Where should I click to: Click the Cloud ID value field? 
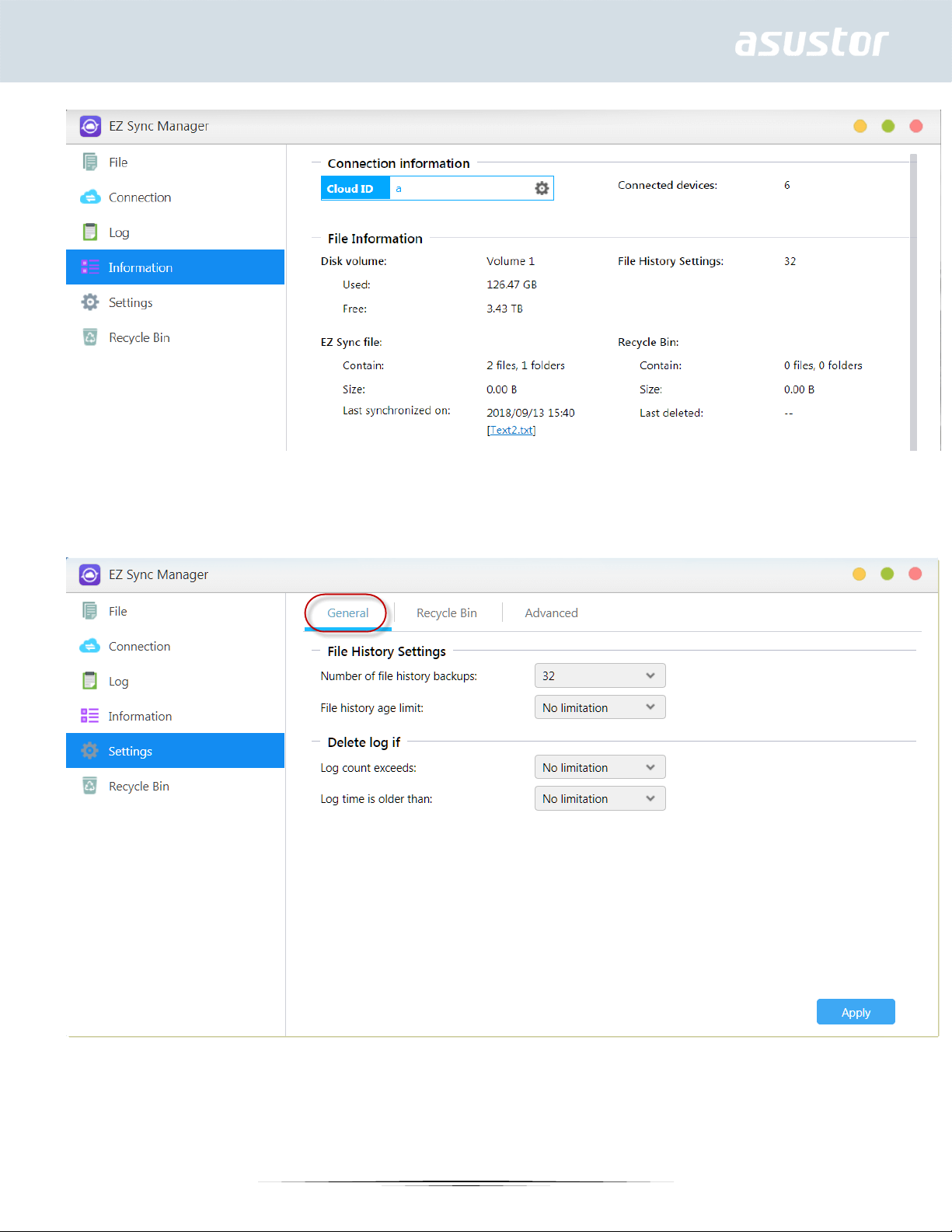pyautogui.click(x=461, y=188)
